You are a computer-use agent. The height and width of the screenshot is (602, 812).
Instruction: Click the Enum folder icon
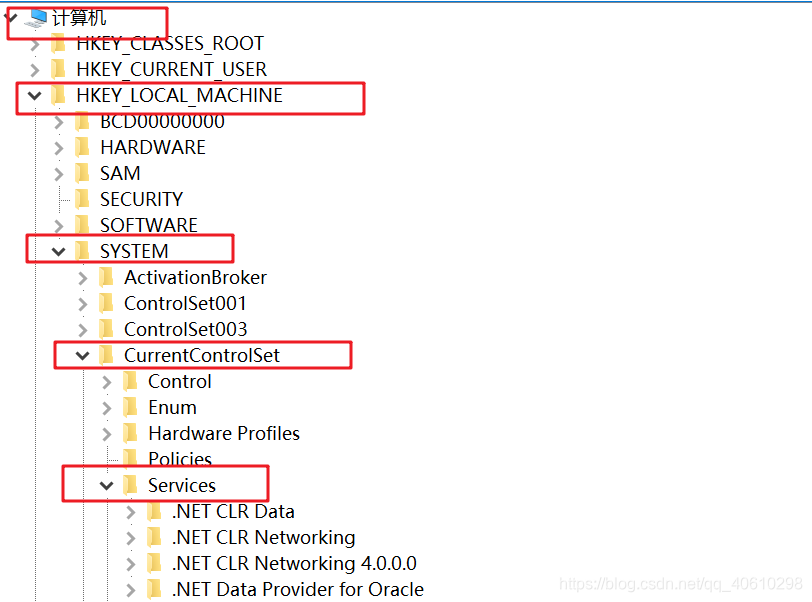130,407
